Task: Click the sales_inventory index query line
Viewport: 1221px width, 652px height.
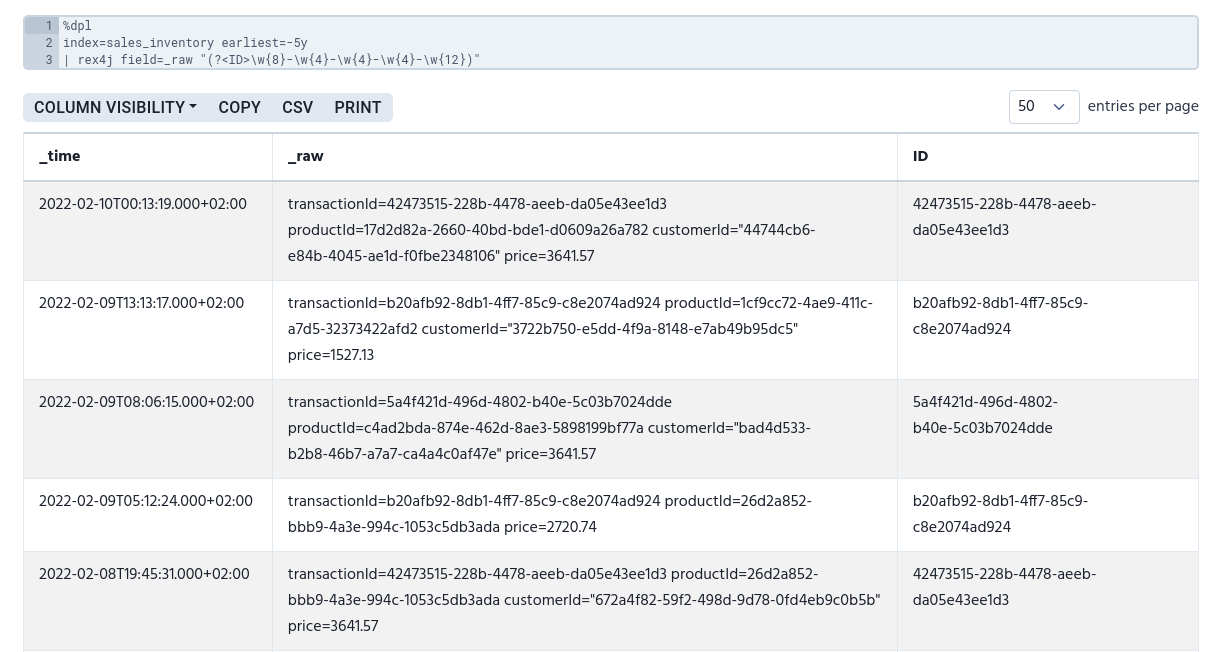Action: pyautogui.click(x=185, y=43)
